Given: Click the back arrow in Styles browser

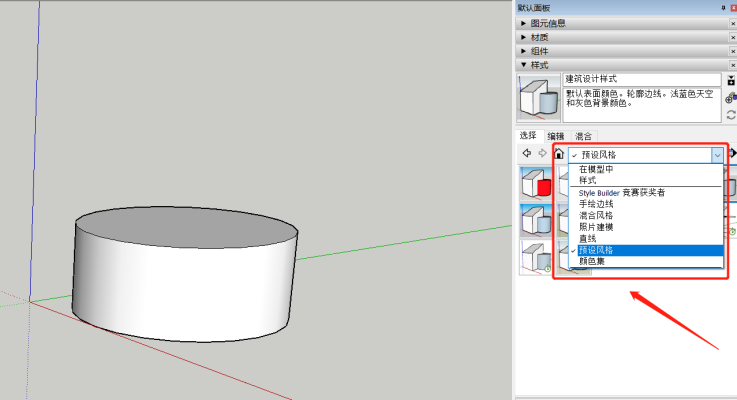Looking at the screenshot, I should click(x=527, y=153).
